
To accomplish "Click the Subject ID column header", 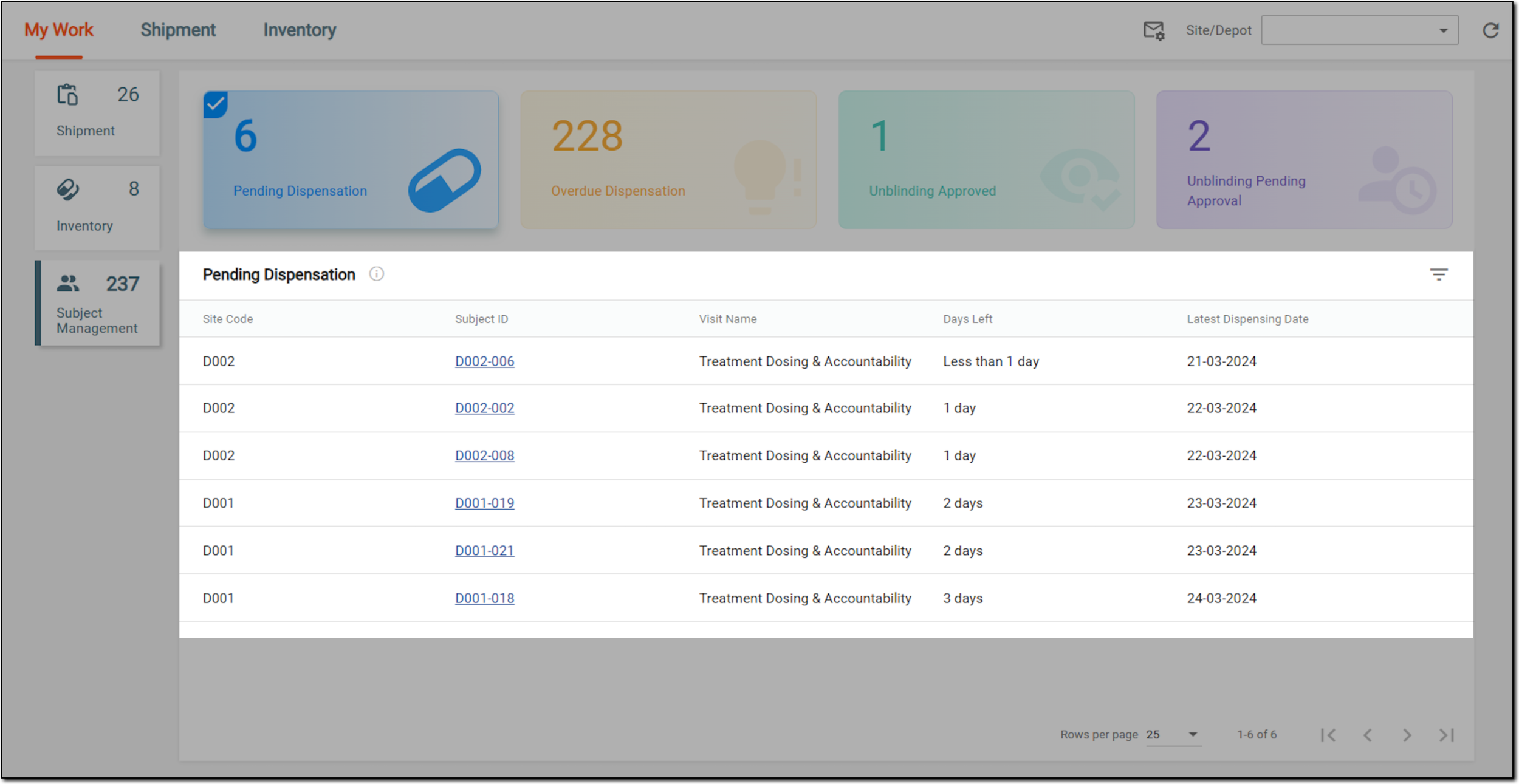I will [481, 319].
